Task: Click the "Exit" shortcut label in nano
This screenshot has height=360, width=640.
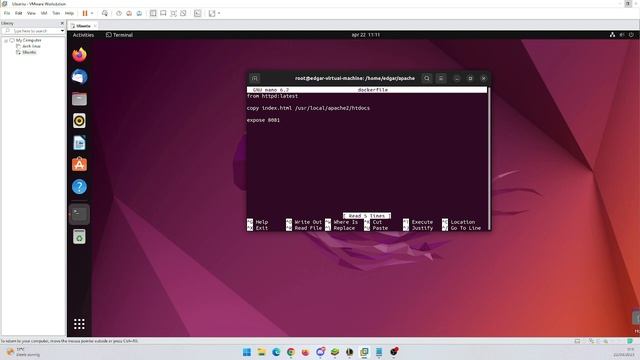Action: [x=262, y=228]
